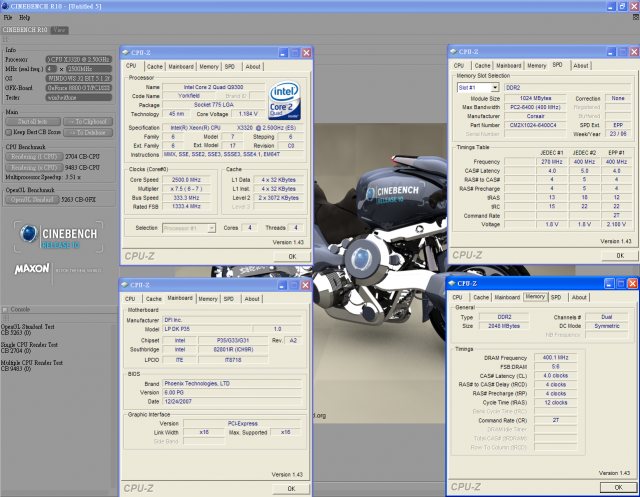The width and height of the screenshot is (640, 497).
Task: Open SPD tab in Memory CPU-Z window
Action: [x=556, y=297]
